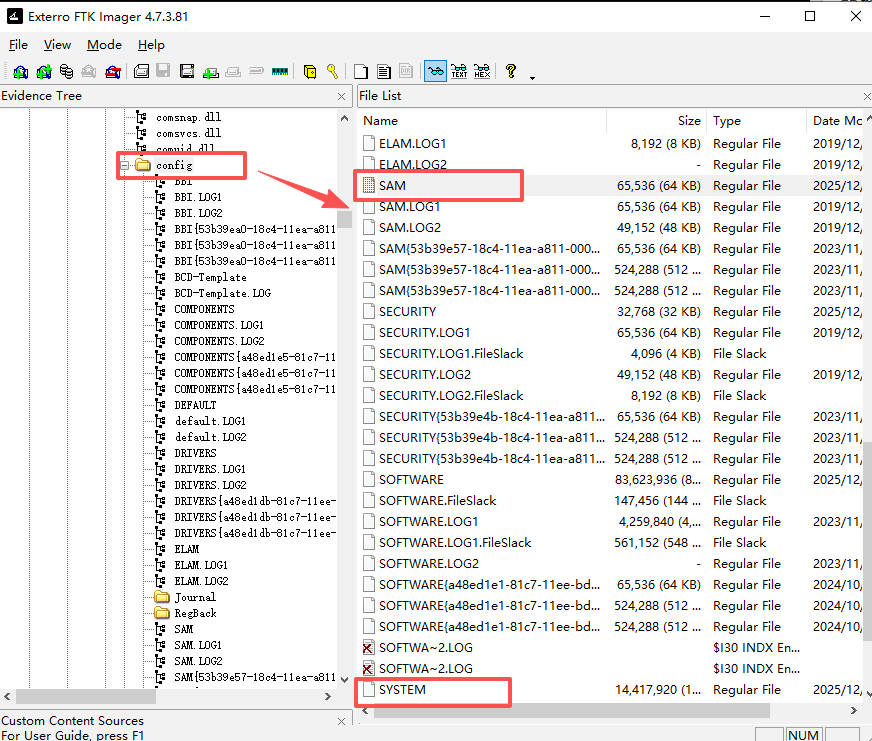
Task: Click Evidence Tree vertical scrollbar thumb
Action: click(345, 219)
